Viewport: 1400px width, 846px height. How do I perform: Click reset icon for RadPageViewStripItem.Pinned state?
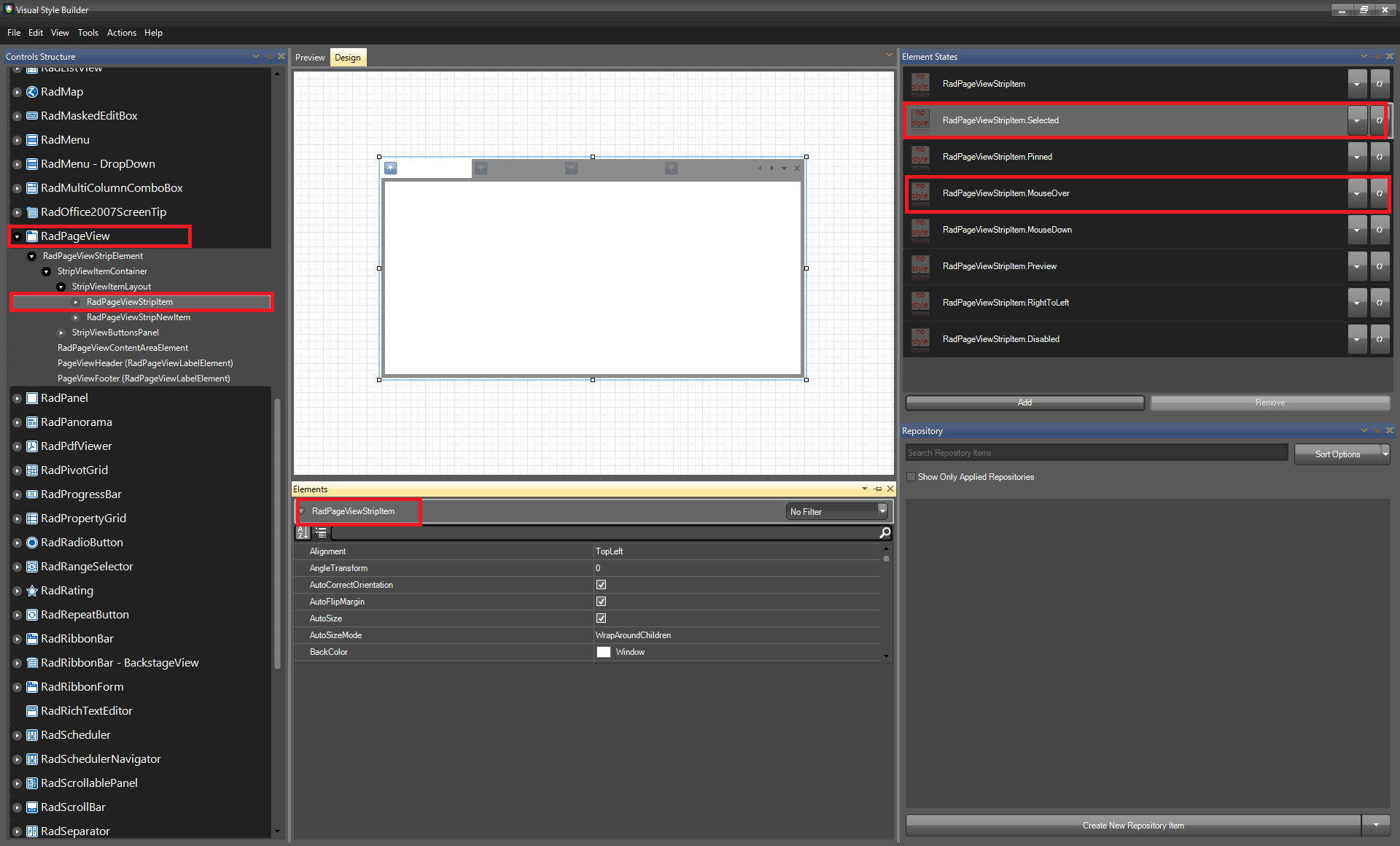[x=1379, y=157]
